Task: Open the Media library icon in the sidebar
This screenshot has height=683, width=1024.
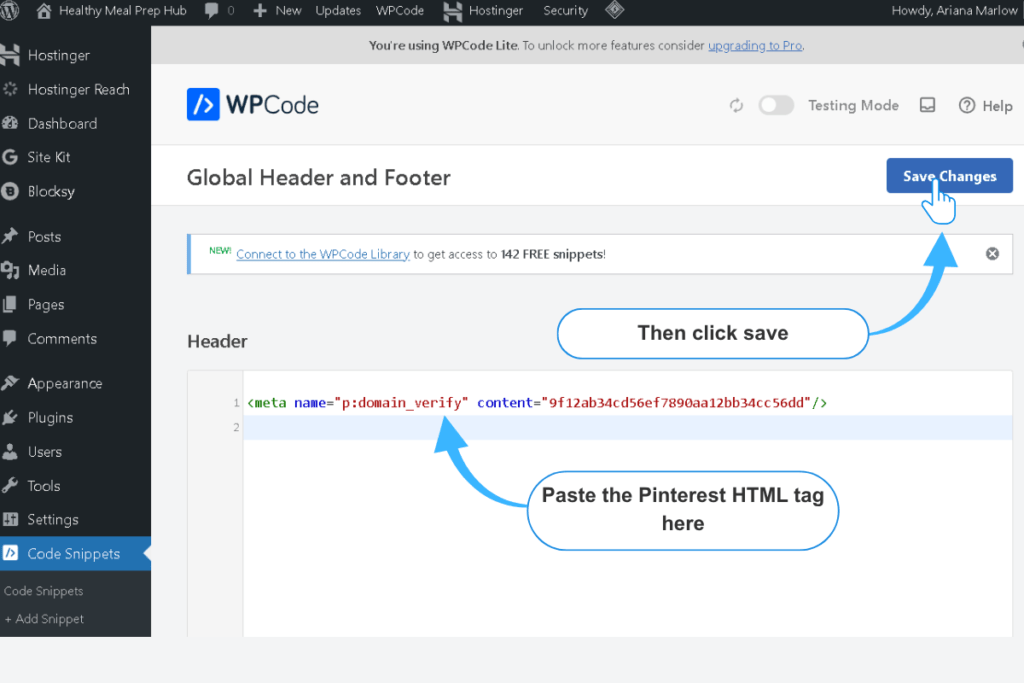Action: click(x=11, y=270)
